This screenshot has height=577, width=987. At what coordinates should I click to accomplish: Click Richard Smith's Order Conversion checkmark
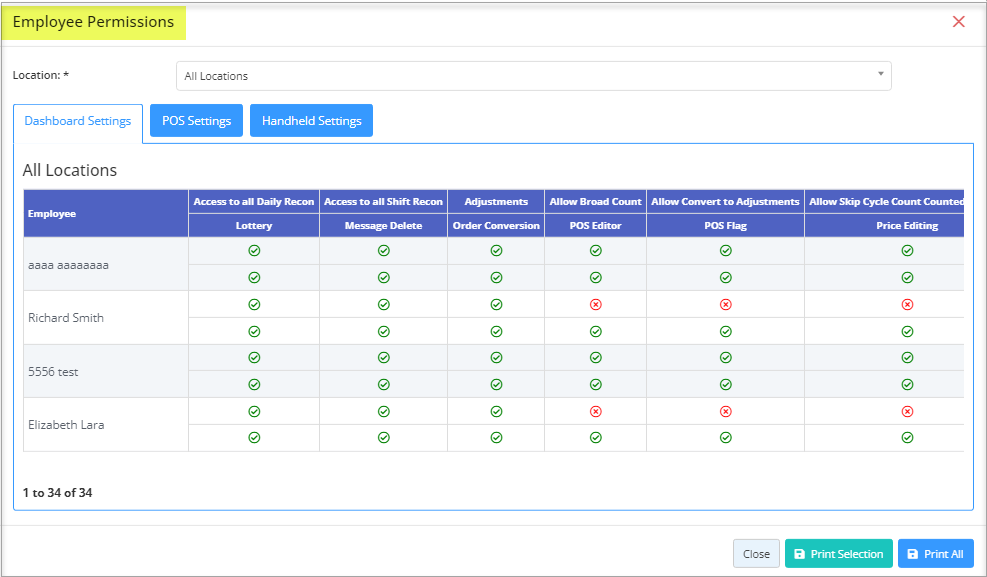tap(496, 332)
